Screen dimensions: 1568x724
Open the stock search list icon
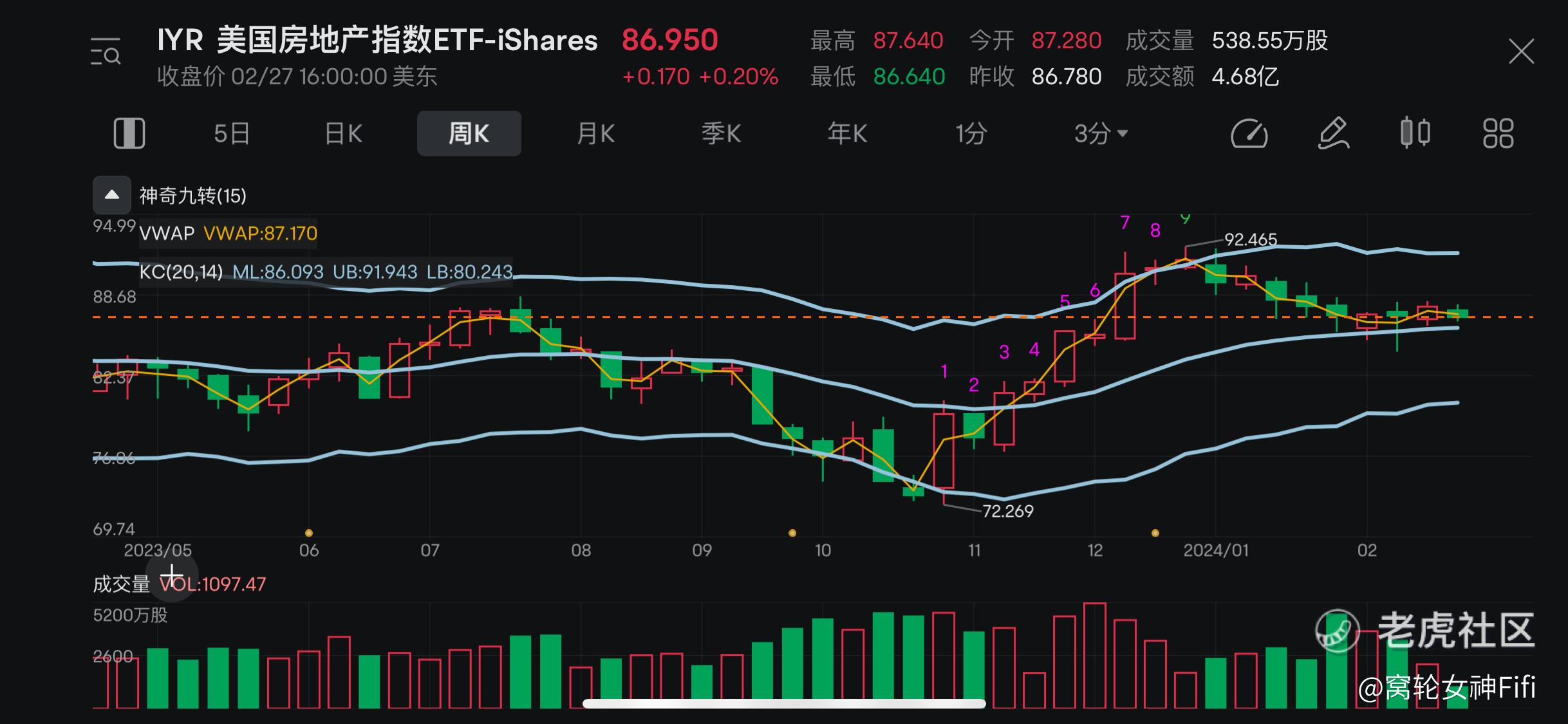(106, 52)
